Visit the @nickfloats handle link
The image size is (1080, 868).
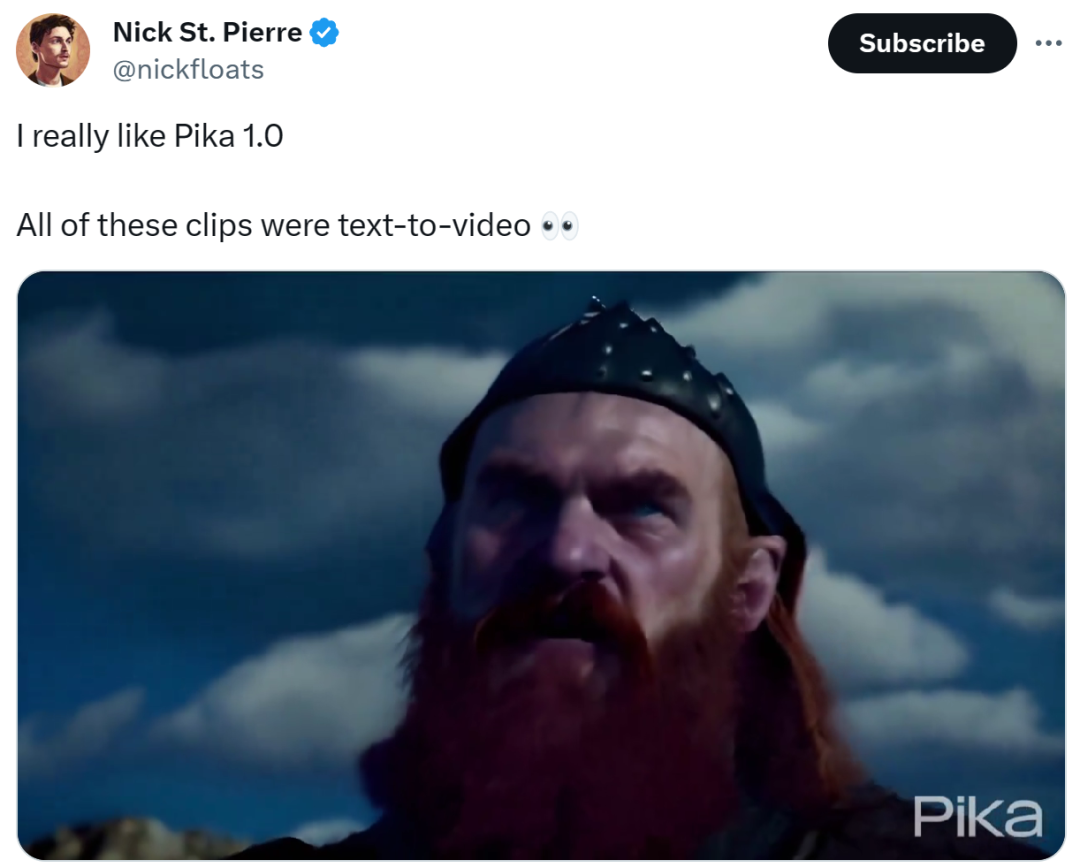[x=188, y=70]
